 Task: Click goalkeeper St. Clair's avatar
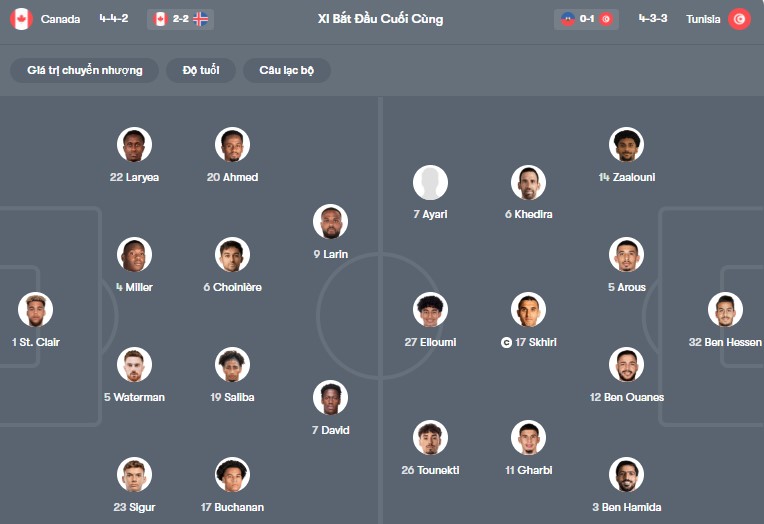click(x=35, y=310)
